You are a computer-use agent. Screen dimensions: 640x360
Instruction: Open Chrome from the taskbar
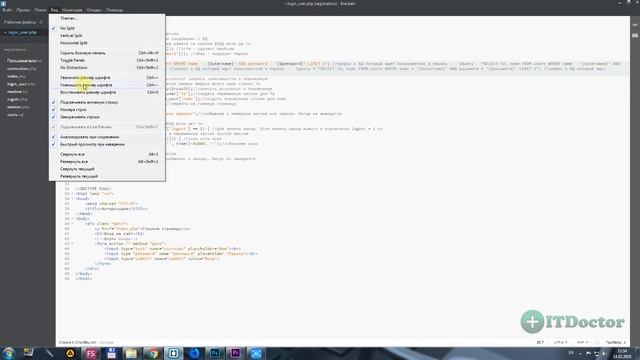coord(153,353)
